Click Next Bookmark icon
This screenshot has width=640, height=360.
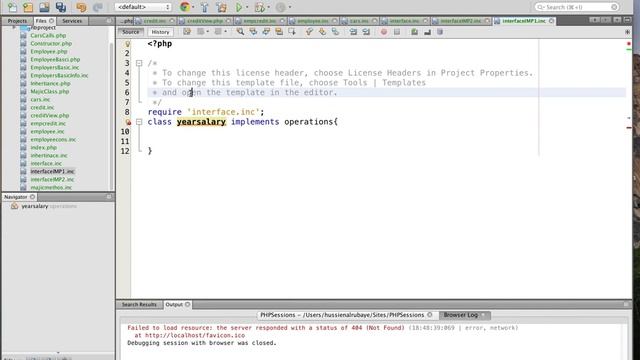click(x=322, y=32)
